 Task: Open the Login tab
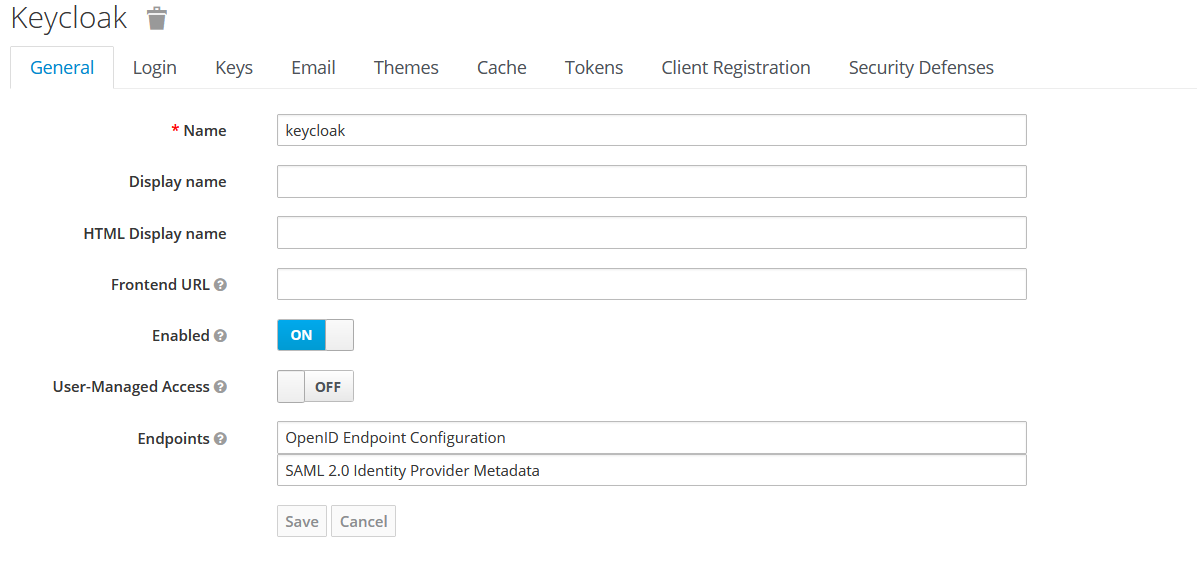(154, 67)
